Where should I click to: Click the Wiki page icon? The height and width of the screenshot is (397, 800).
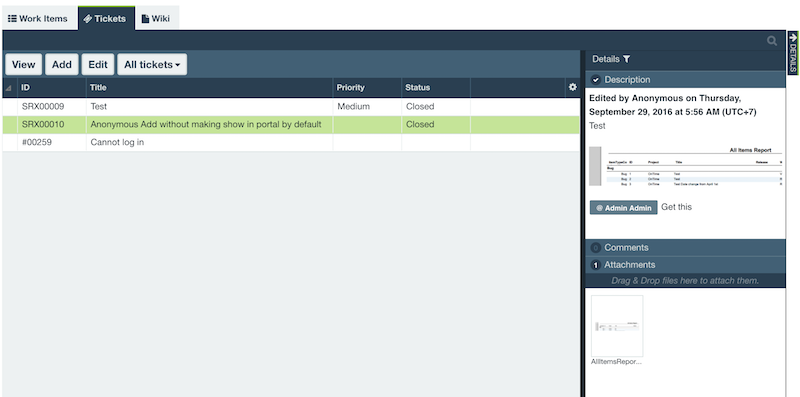coord(145,18)
